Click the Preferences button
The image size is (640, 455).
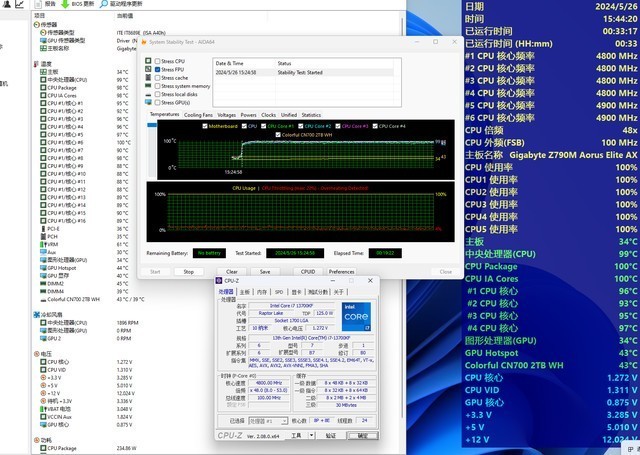coord(341,271)
